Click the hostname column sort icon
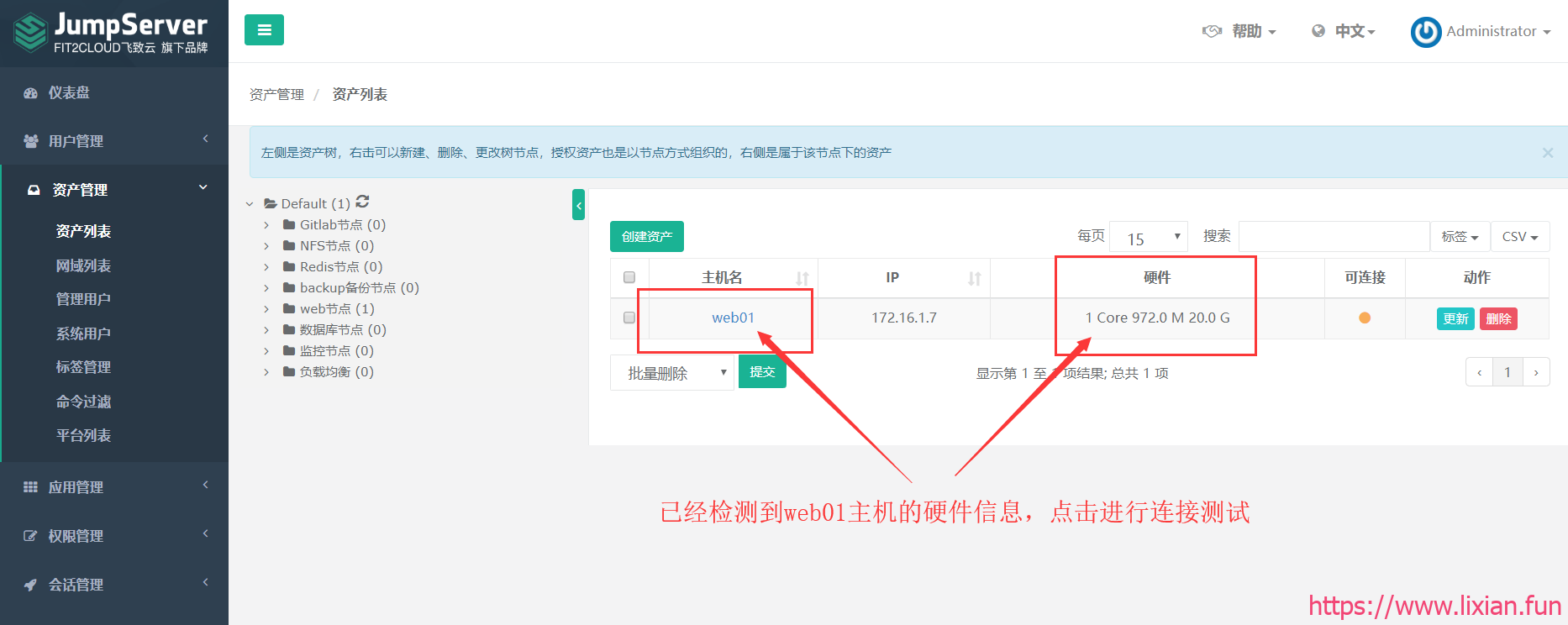This screenshot has height=625, width=1568. [802, 278]
